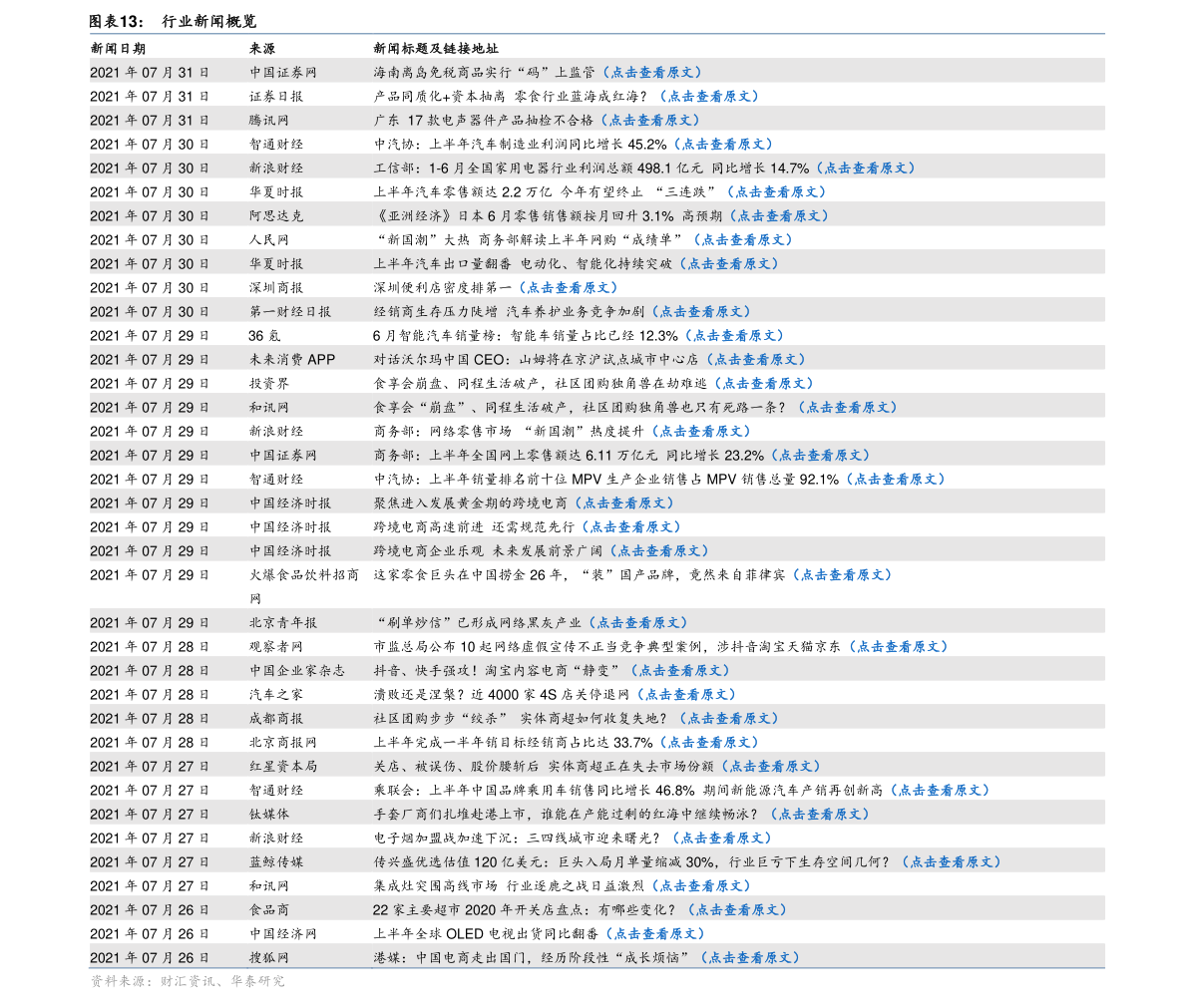Select the source cell 观察者网
The width and height of the screenshot is (1188, 1008).
click(x=276, y=647)
